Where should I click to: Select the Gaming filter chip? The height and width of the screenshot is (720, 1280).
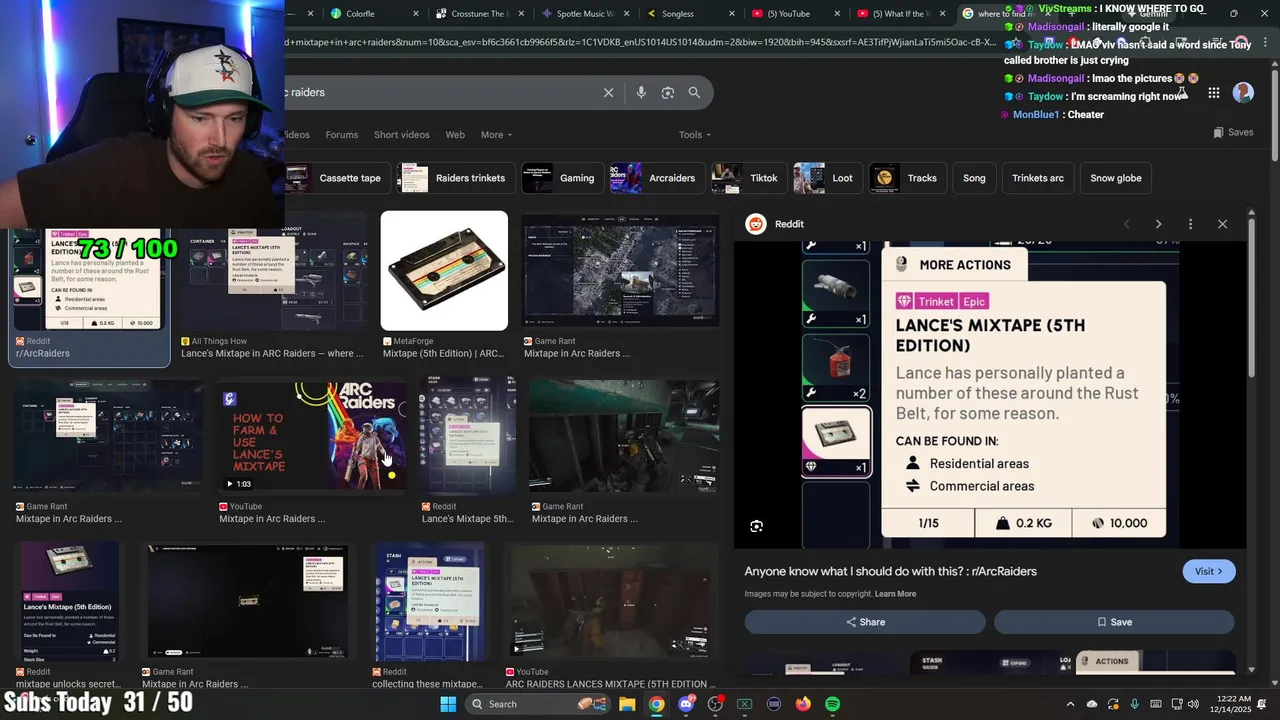562,178
